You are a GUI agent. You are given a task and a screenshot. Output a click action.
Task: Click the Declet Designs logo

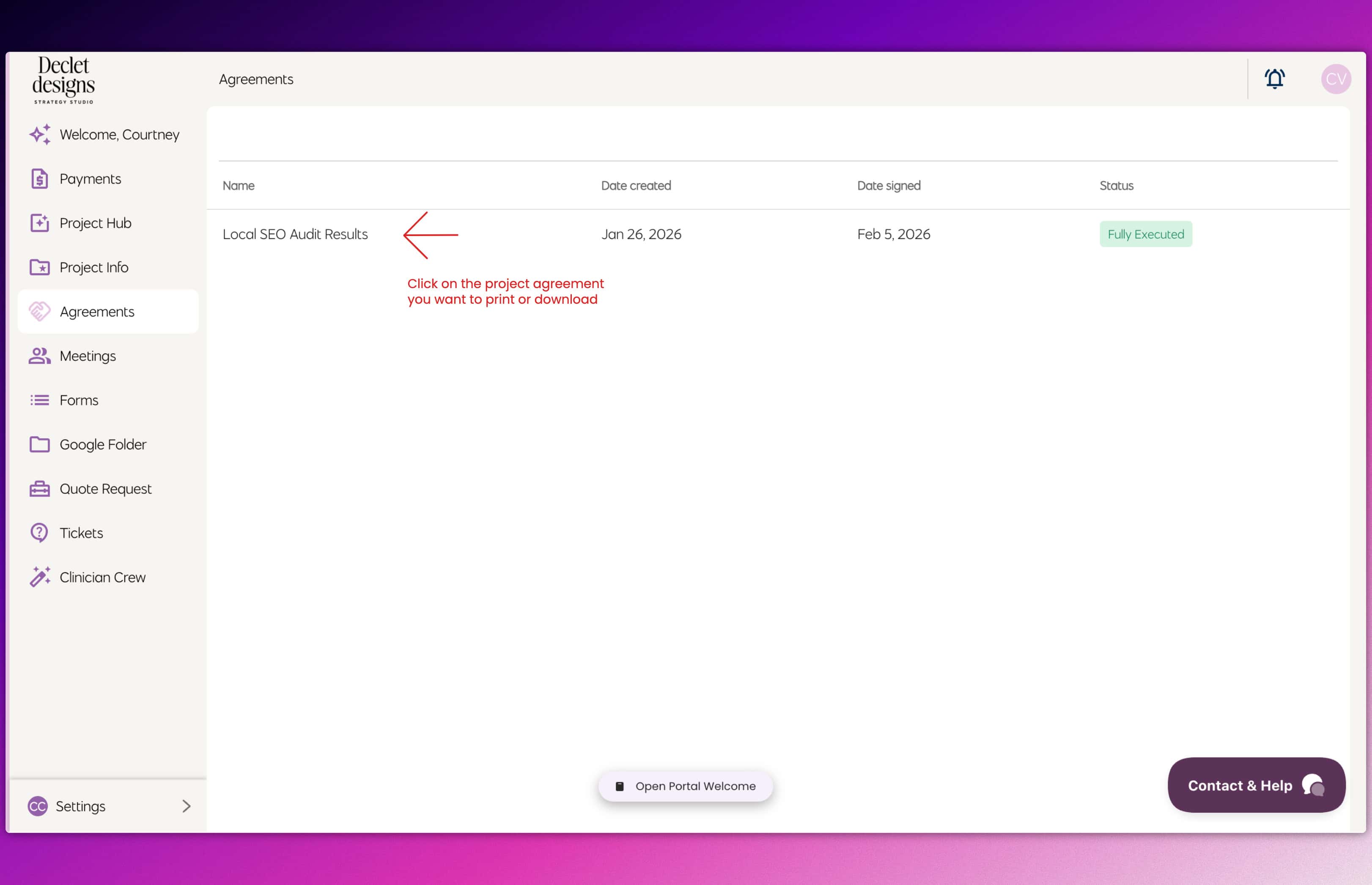point(63,79)
